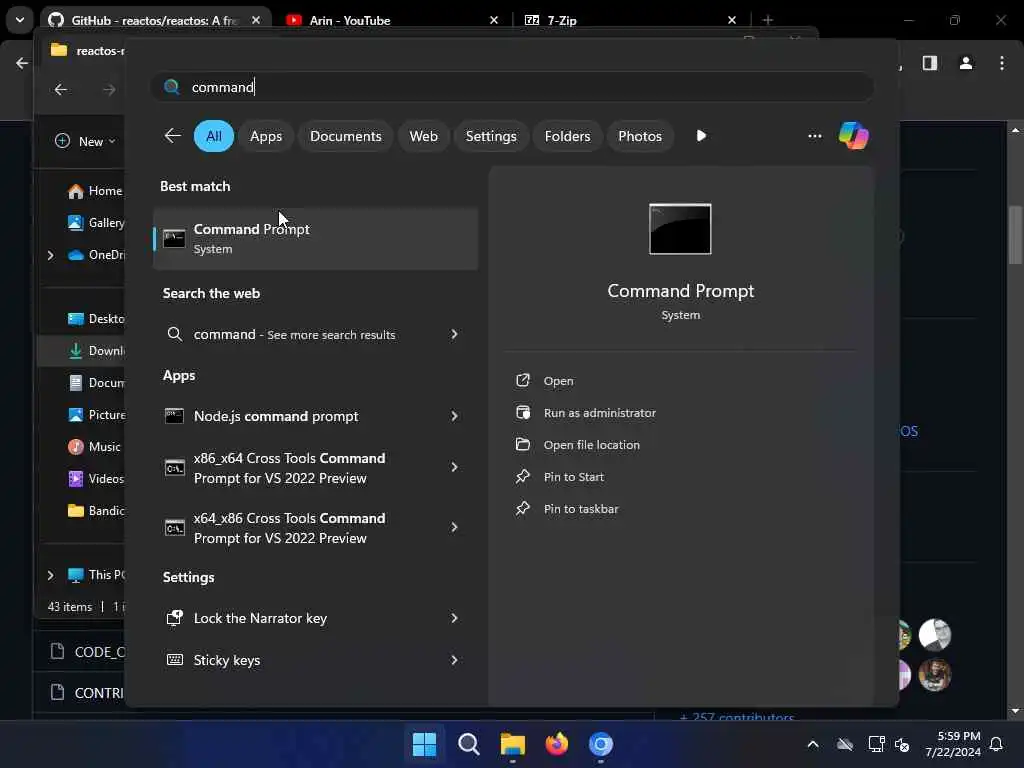Open the browser three-dot menu
Image resolution: width=1024 pixels, height=768 pixels.
click(x=1001, y=63)
